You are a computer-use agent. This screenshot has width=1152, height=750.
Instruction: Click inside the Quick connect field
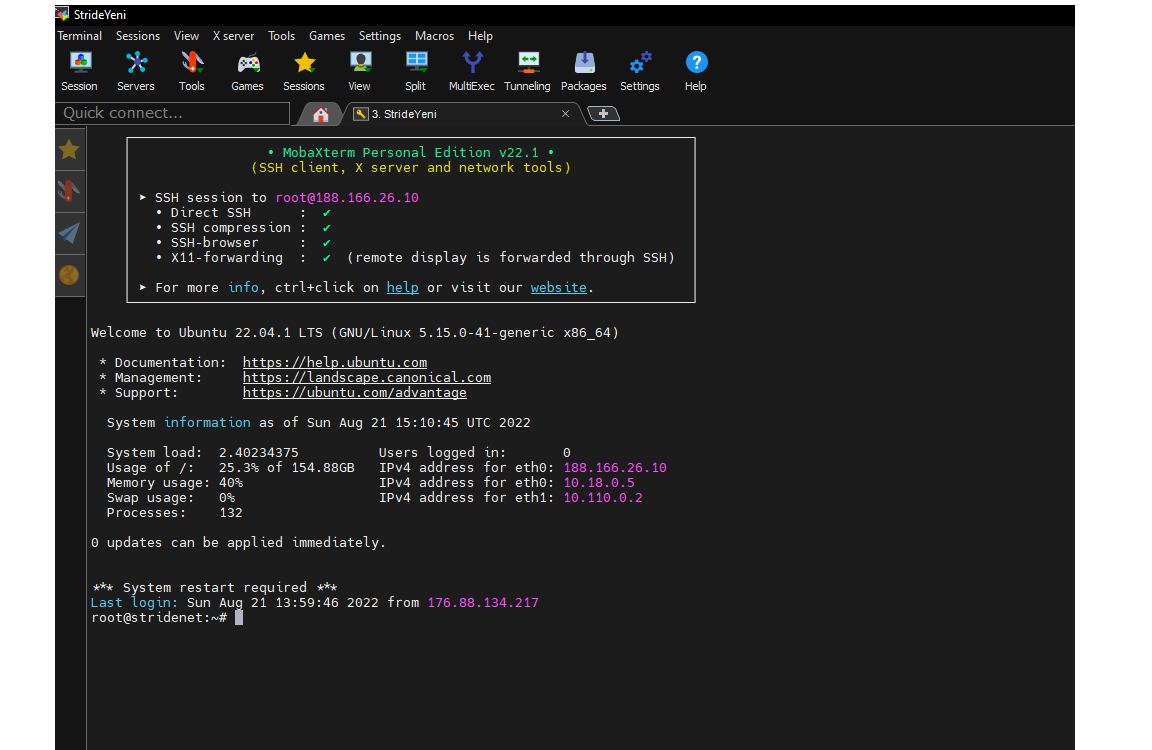point(170,113)
